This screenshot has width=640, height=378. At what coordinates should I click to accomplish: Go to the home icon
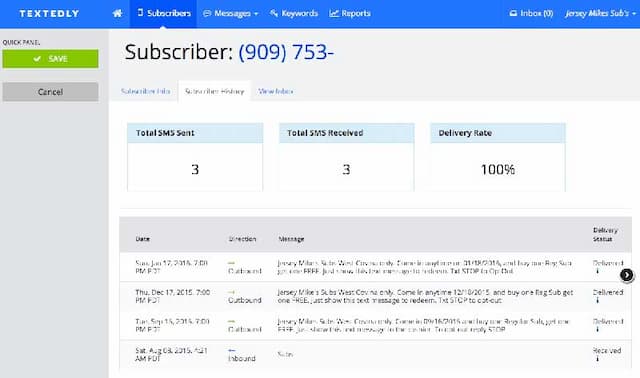click(118, 13)
